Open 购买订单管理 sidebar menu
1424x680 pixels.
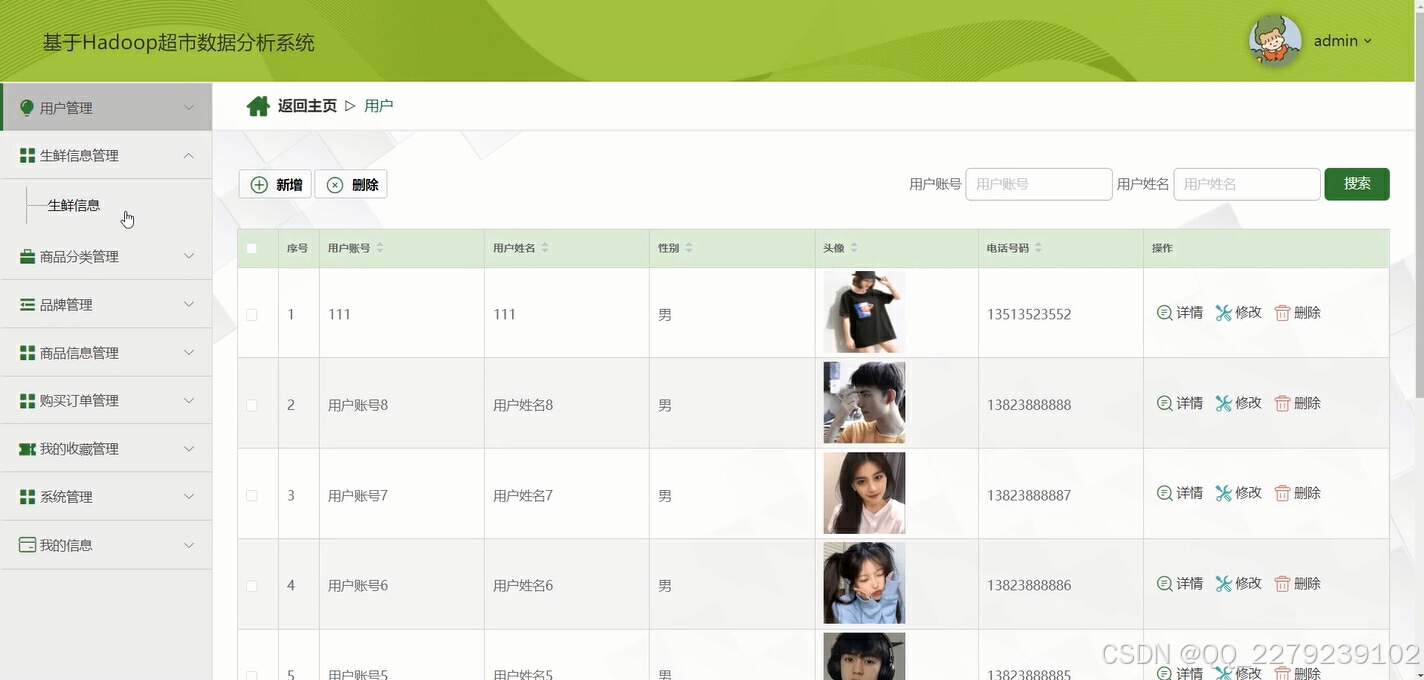point(106,401)
